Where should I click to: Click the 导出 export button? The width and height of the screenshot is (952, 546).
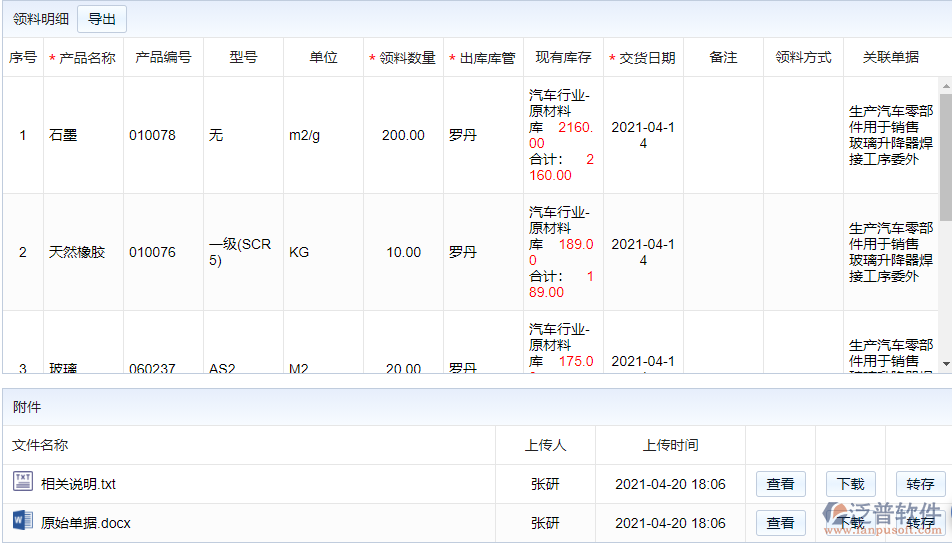pyautogui.click(x=102, y=19)
